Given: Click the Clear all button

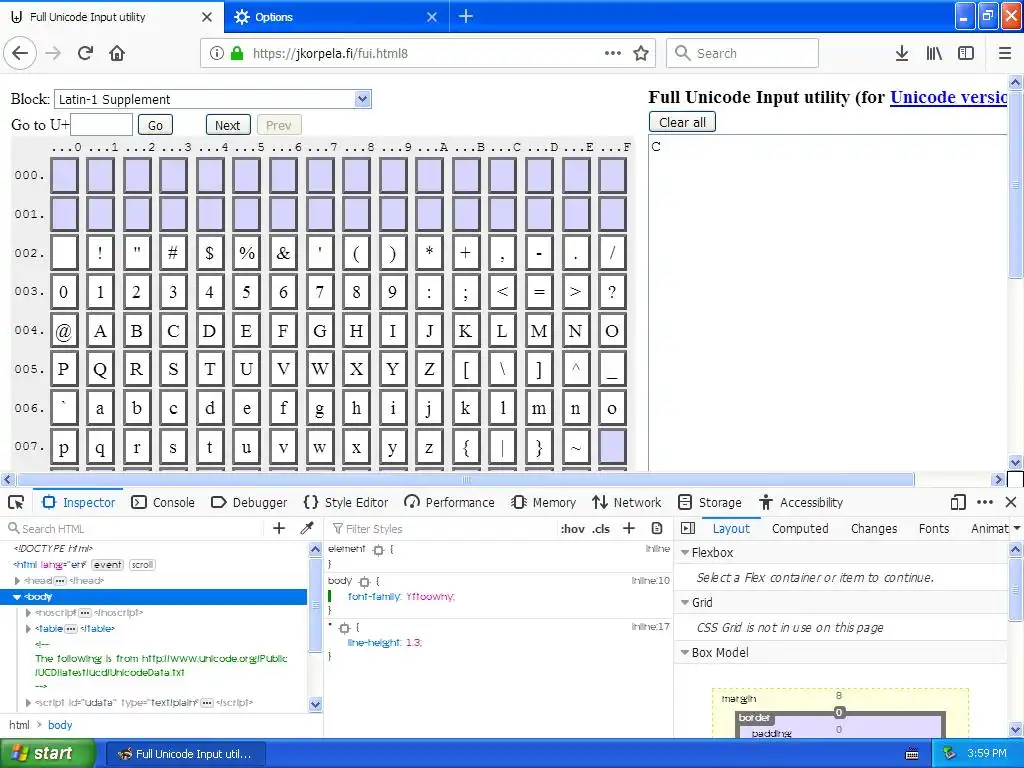Looking at the screenshot, I should (x=682, y=122).
